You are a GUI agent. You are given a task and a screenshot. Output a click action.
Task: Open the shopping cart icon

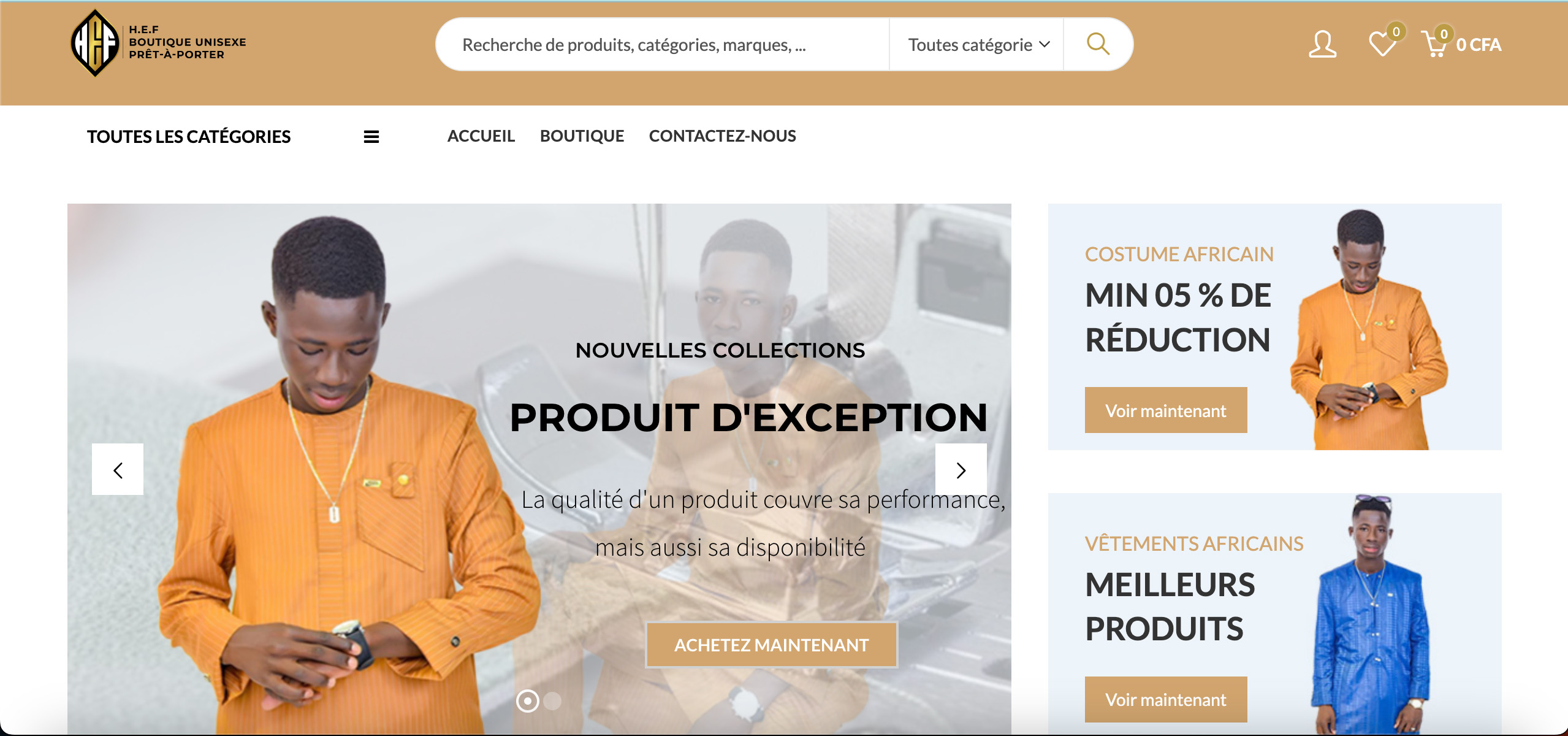[1436, 43]
